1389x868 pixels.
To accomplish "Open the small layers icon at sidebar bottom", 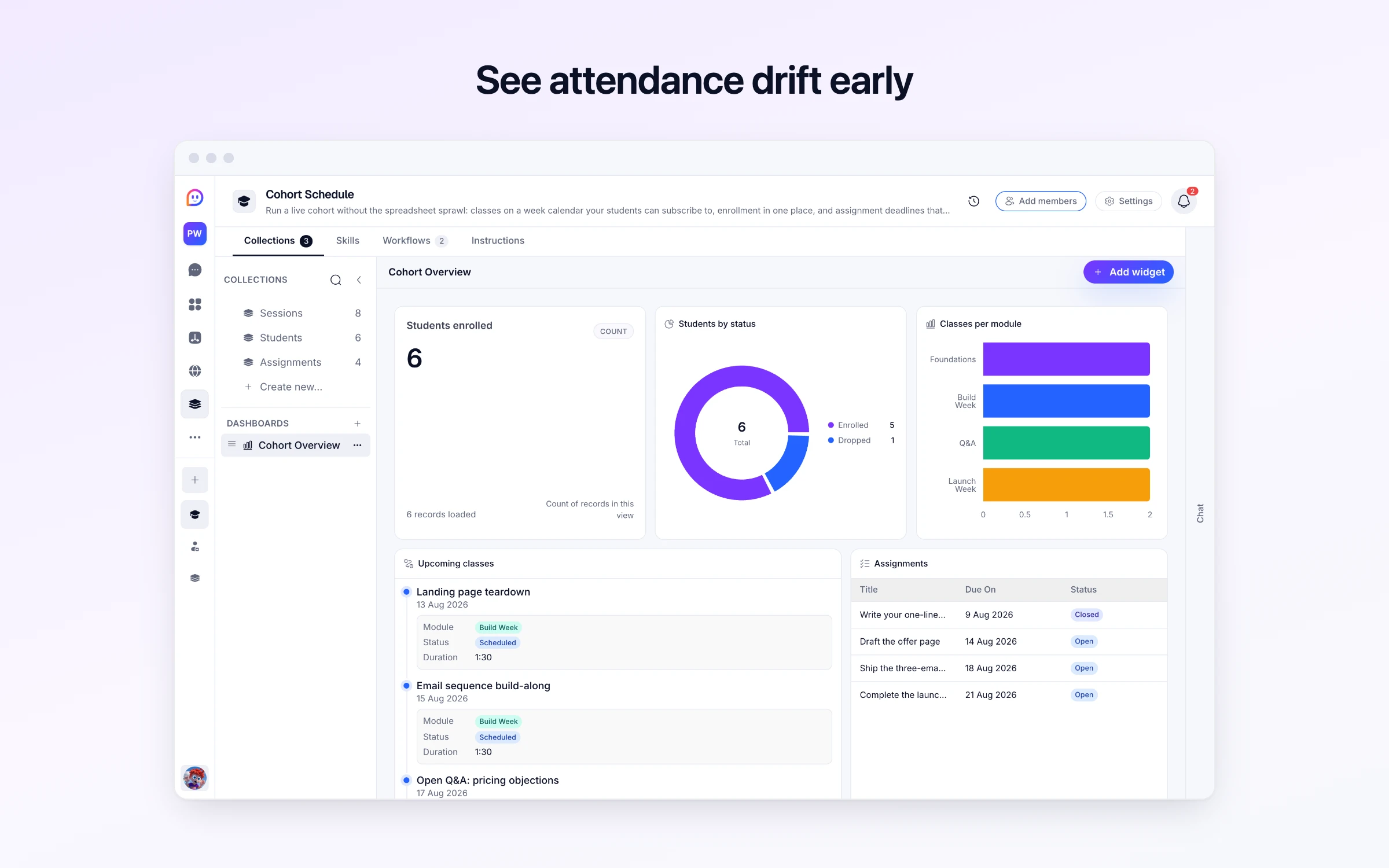I will click(x=194, y=578).
